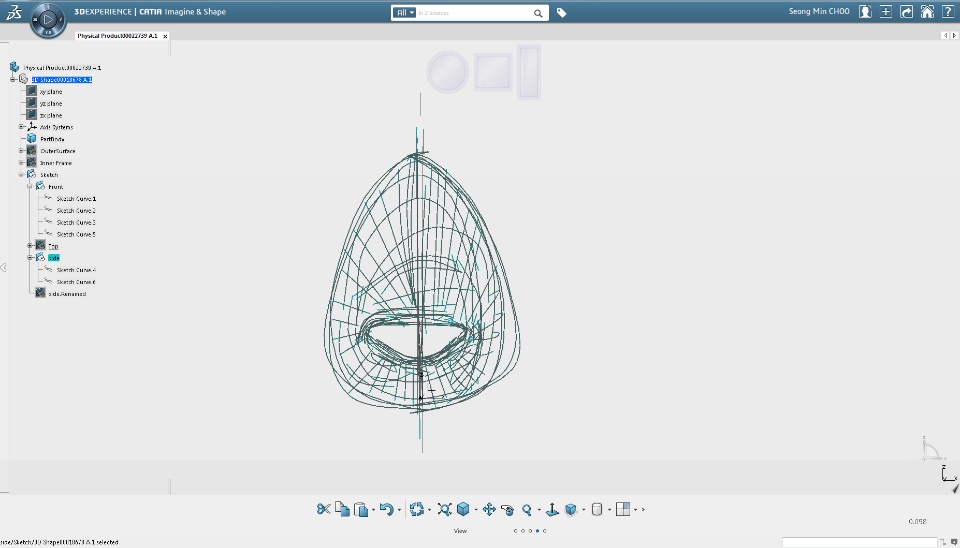Open the user profile icon
The image size is (960, 548).
[x=865, y=12]
